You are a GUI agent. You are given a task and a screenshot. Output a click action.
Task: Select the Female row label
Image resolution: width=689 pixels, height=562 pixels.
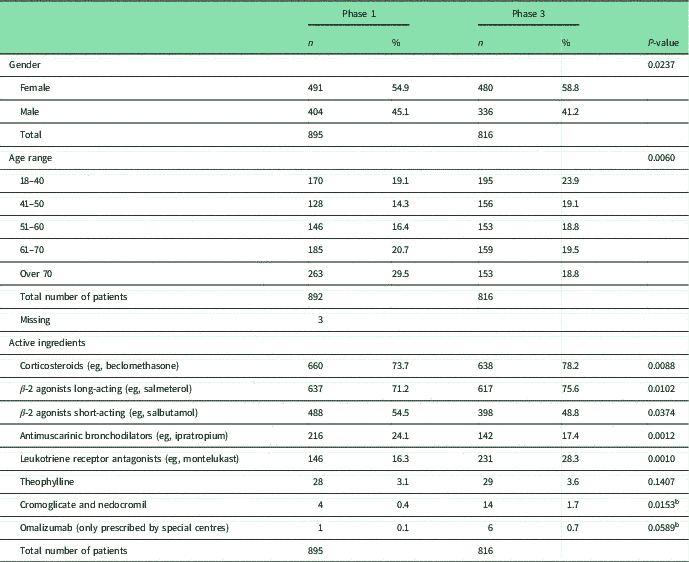[36, 88]
